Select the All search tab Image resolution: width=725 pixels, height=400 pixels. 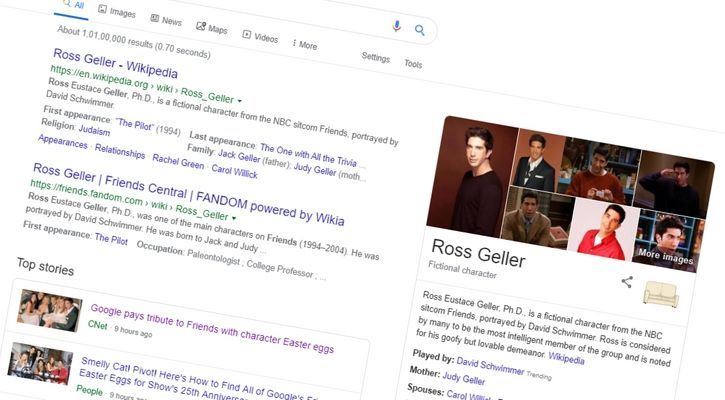pos(73,5)
